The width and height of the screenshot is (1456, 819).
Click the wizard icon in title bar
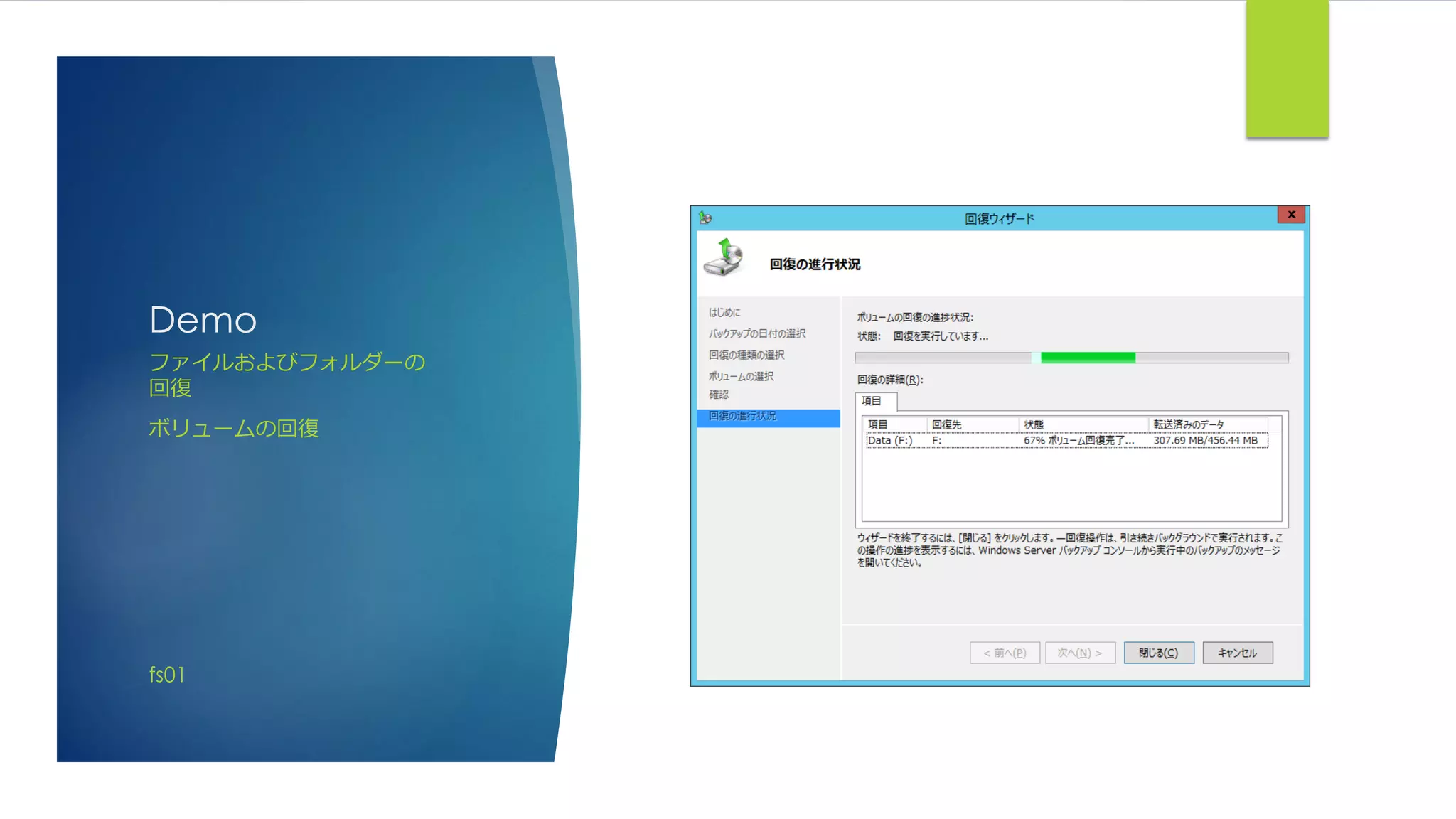(705, 218)
